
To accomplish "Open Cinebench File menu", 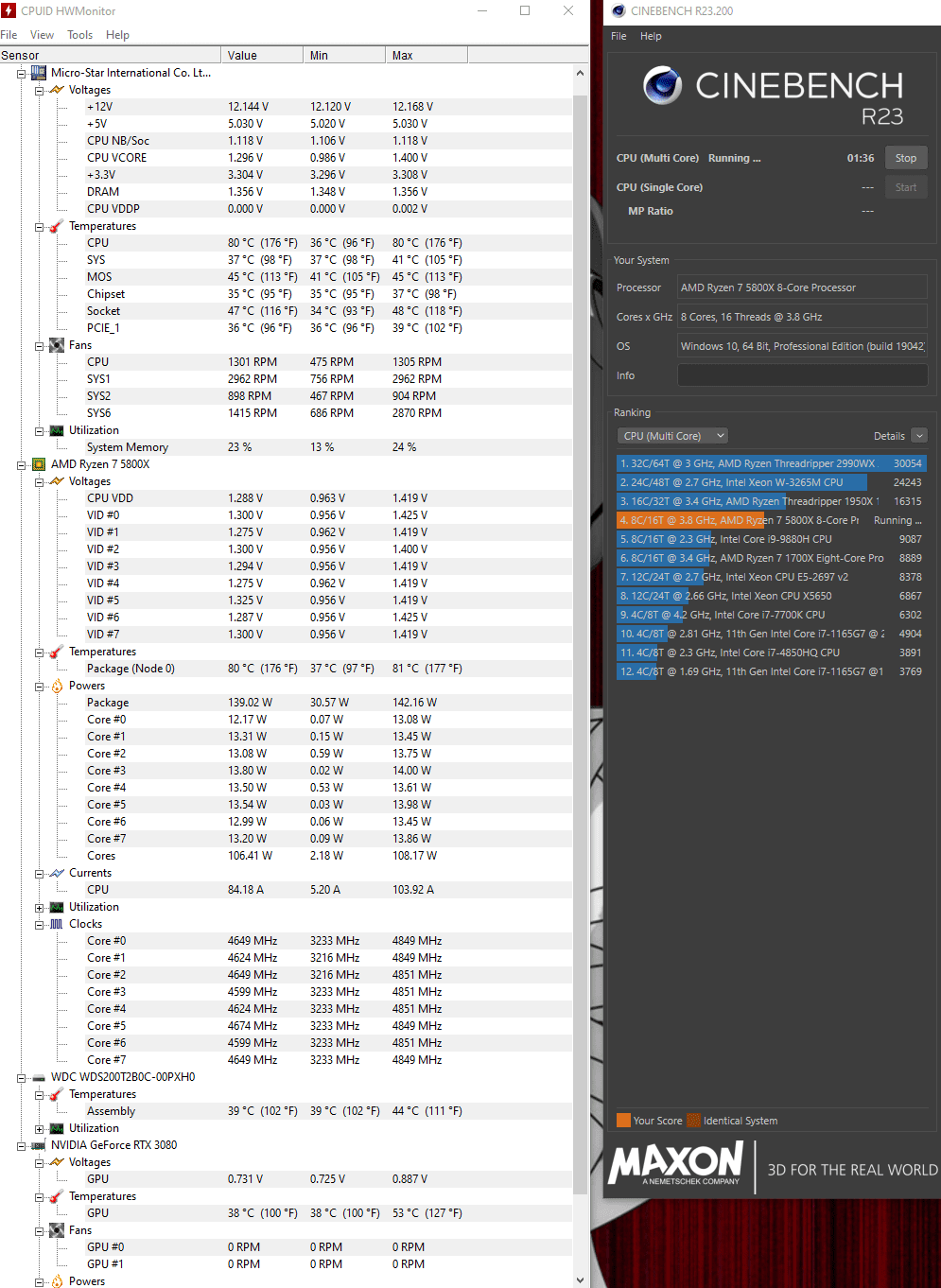I will (x=619, y=36).
